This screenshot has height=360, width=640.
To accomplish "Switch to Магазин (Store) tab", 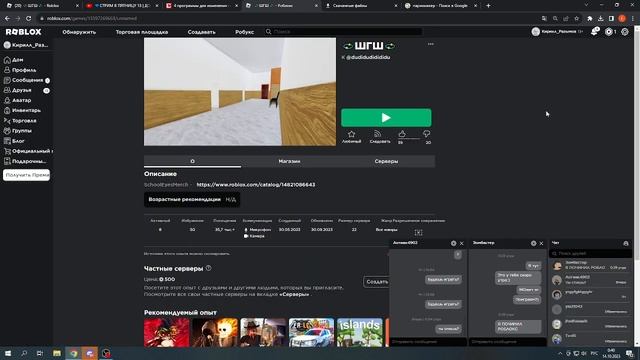I will pos(289,161).
